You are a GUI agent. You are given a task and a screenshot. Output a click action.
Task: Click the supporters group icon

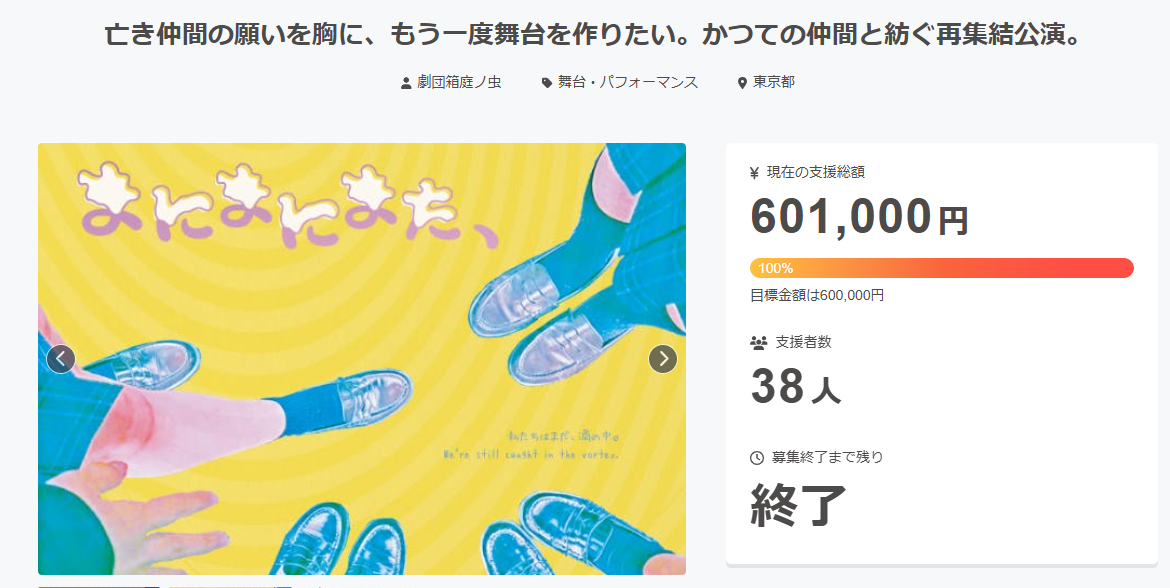click(758, 342)
